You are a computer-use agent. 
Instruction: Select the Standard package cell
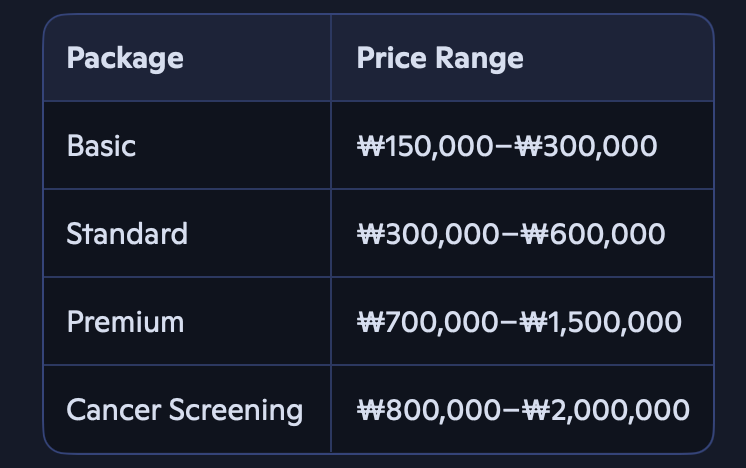(x=187, y=234)
